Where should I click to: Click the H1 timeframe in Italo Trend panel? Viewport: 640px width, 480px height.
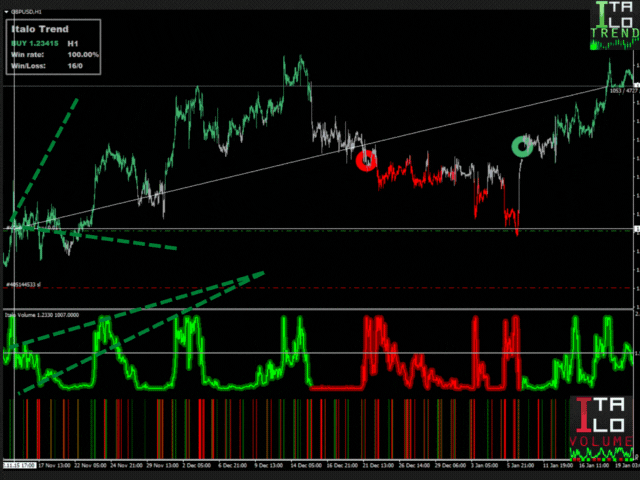[x=73, y=44]
